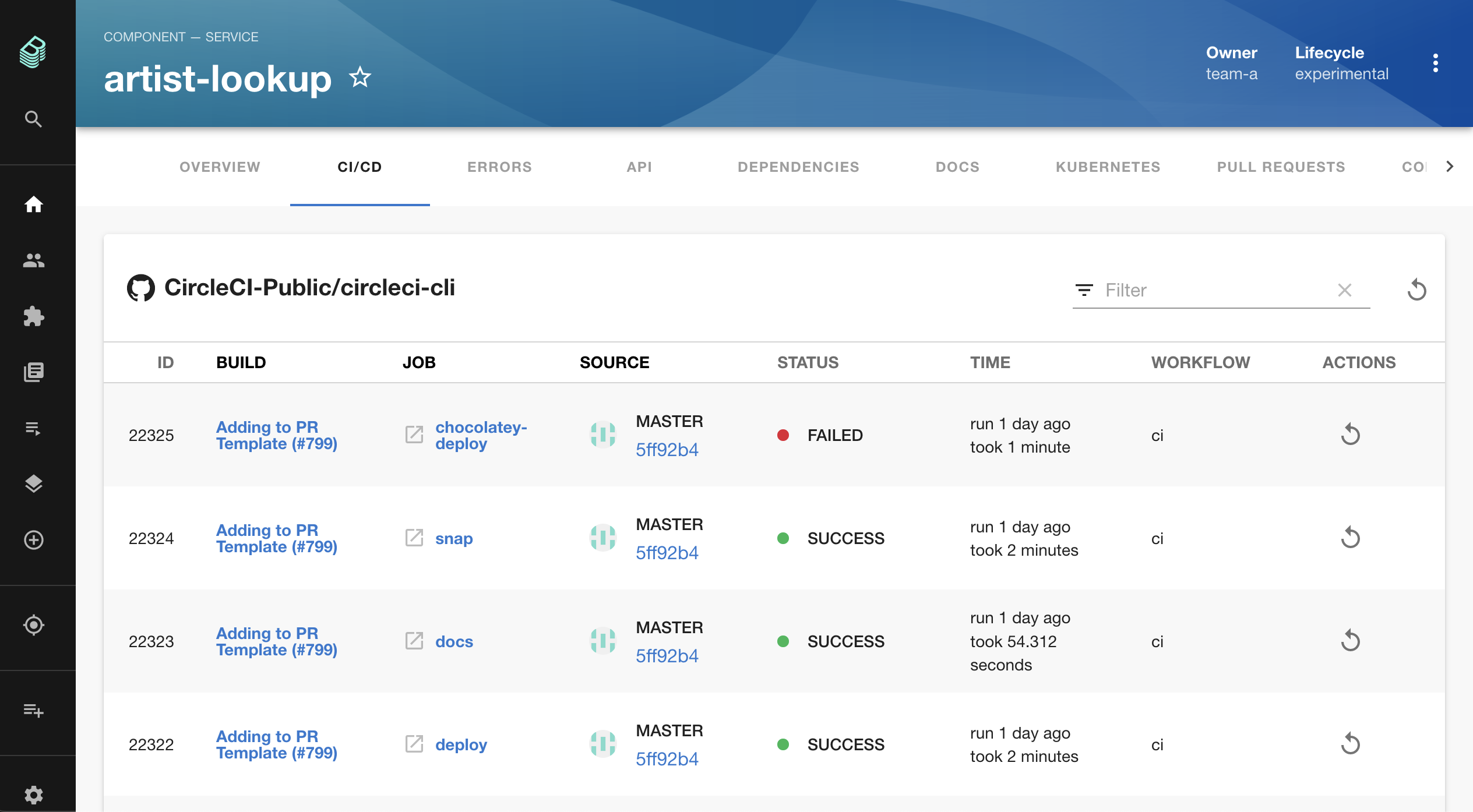The height and width of the screenshot is (812, 1473).
Task: Open the Kubernetes tab
Action: [x=1108, y=167]
